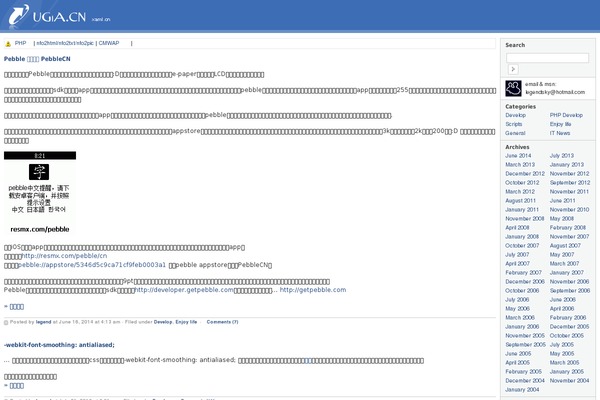Open the March 2012 archive

pyautogui.click(x=520, y=192)
